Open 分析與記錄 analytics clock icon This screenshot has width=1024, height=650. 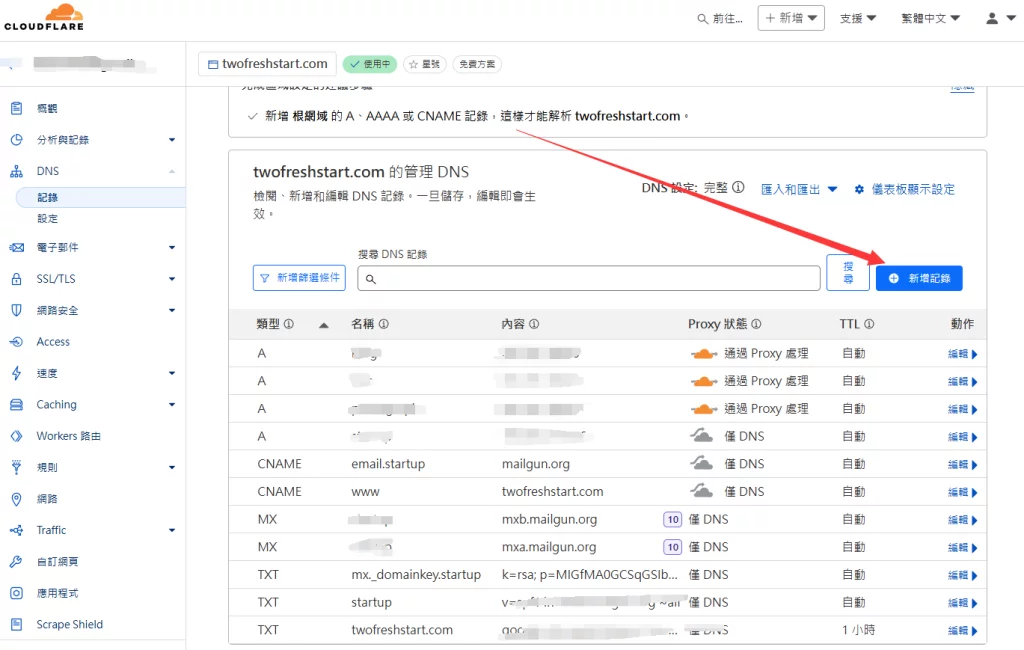[x=16, y=140]
